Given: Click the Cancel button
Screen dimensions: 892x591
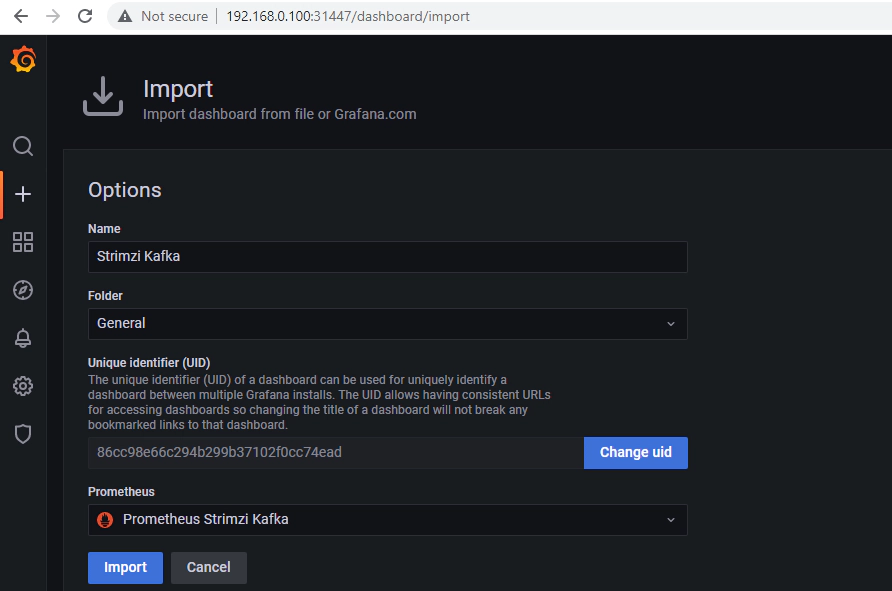Looking at the screenshot, I should [x=209, y=568].
